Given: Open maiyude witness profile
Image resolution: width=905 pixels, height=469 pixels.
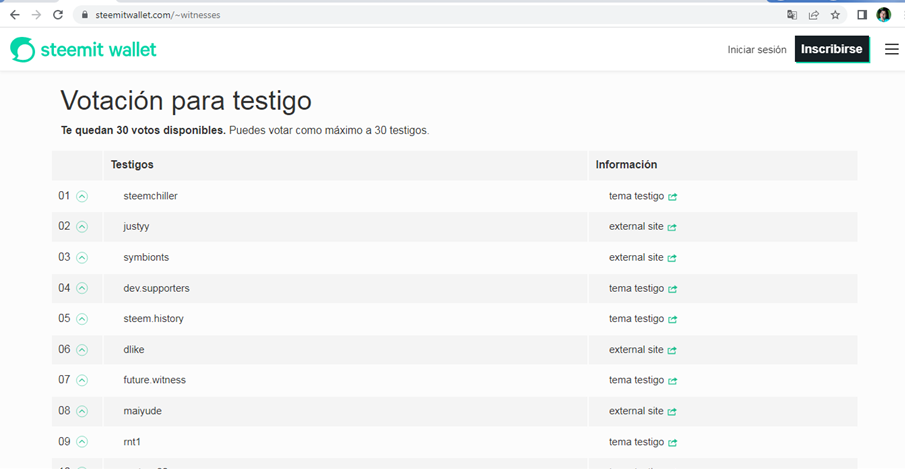Looking at the screenshot, I should [143, 411].
